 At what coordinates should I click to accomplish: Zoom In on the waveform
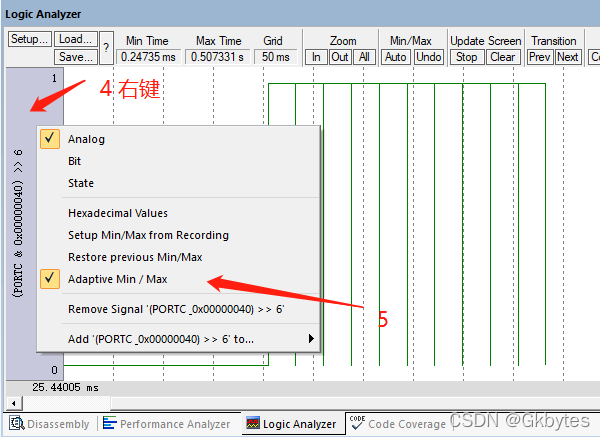[x=316, y=57]
